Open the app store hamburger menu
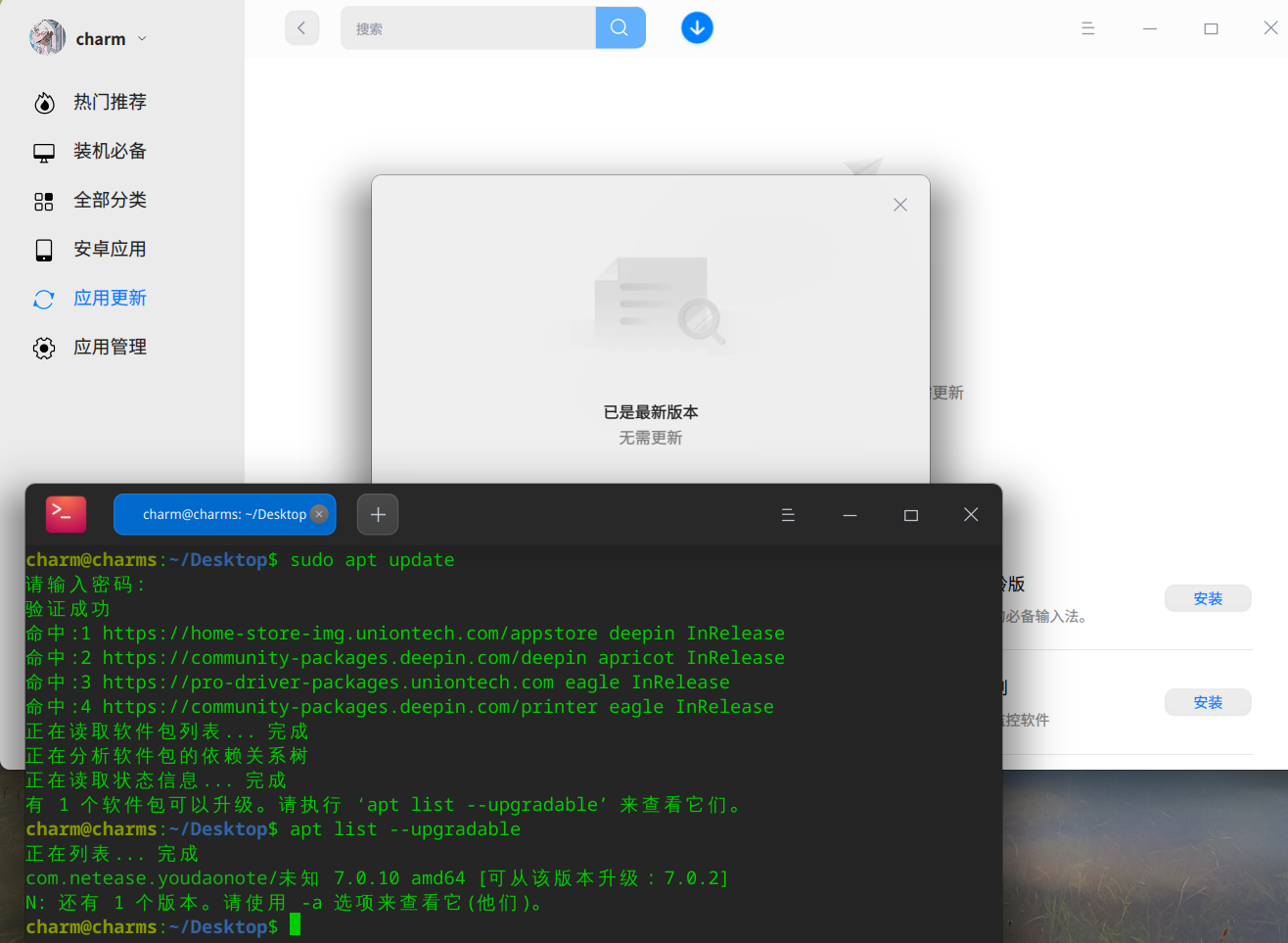Viewport: 1288px width, 943px height. click(1087, 28)
